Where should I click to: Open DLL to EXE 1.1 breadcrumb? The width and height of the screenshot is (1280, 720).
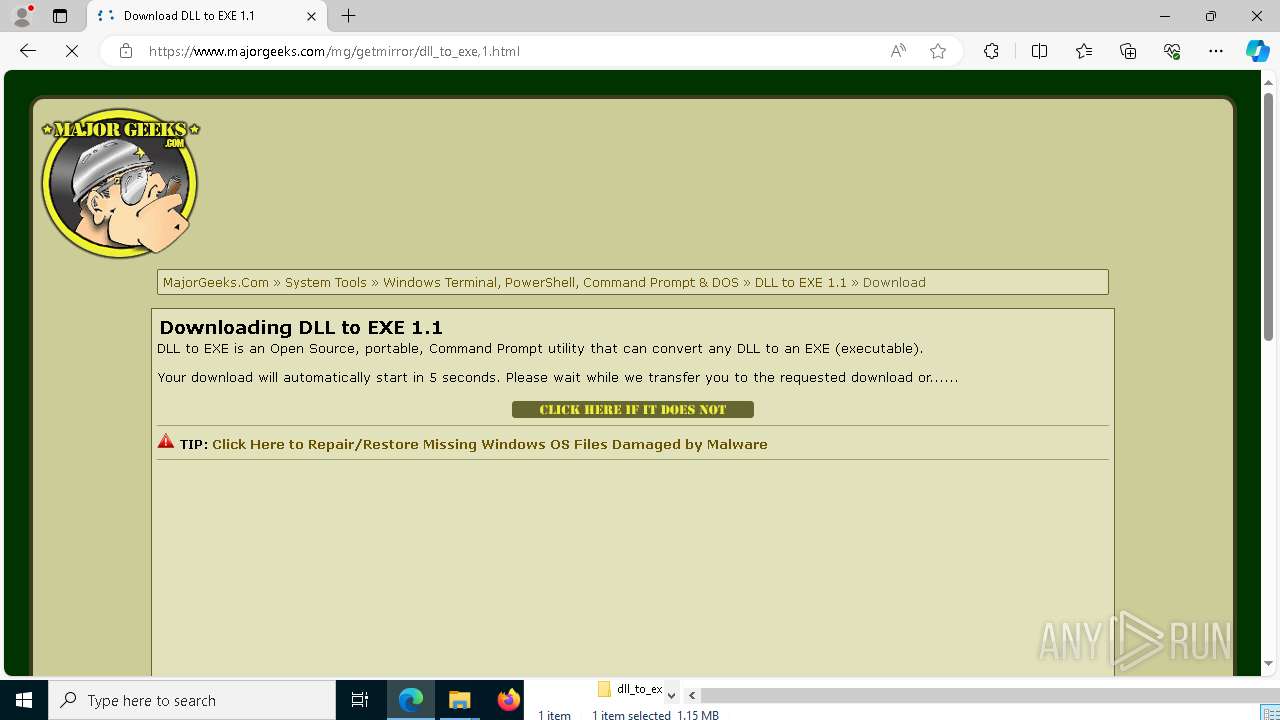(x=801, y=282)
